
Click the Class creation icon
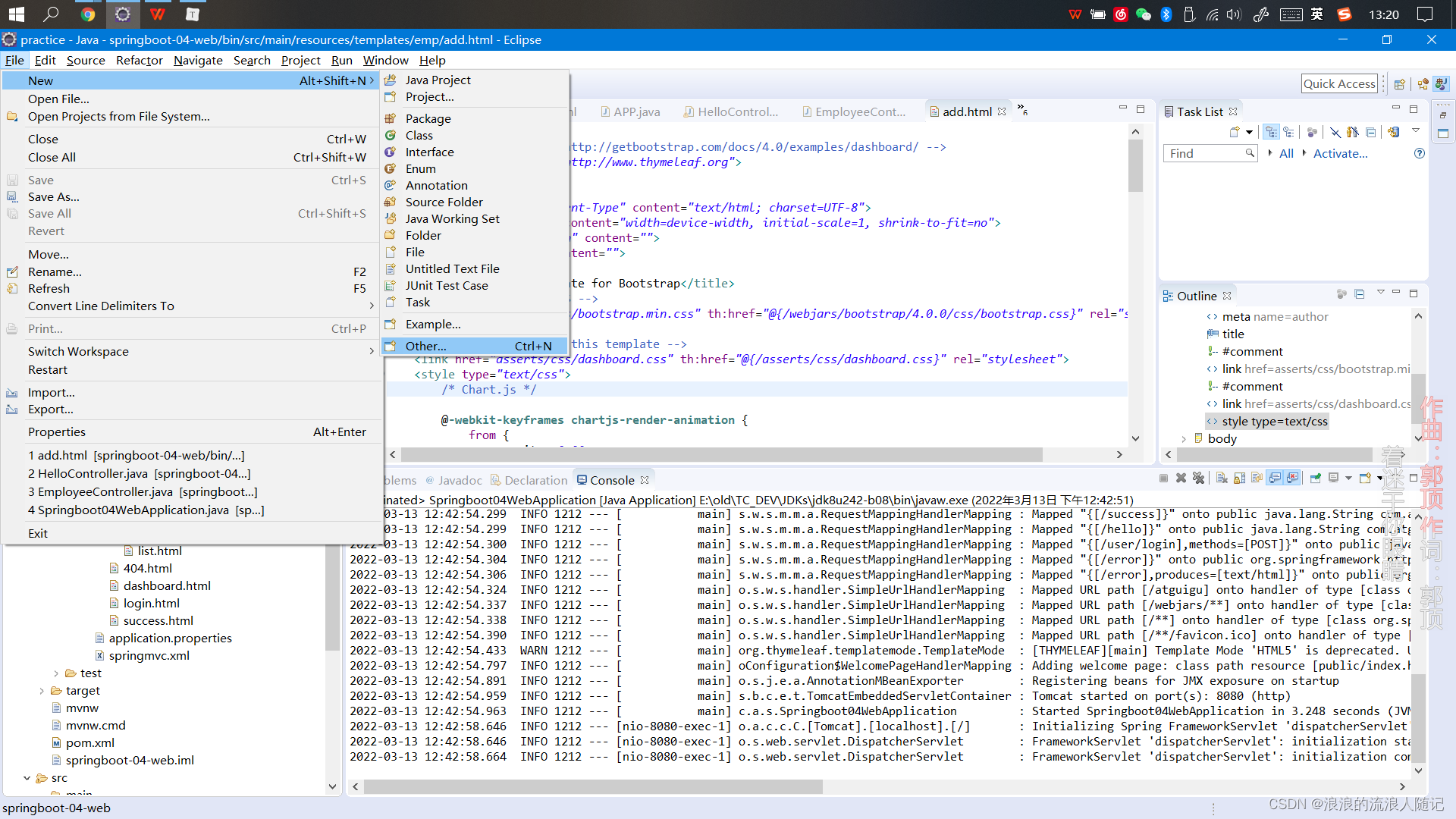click(391, 135)
